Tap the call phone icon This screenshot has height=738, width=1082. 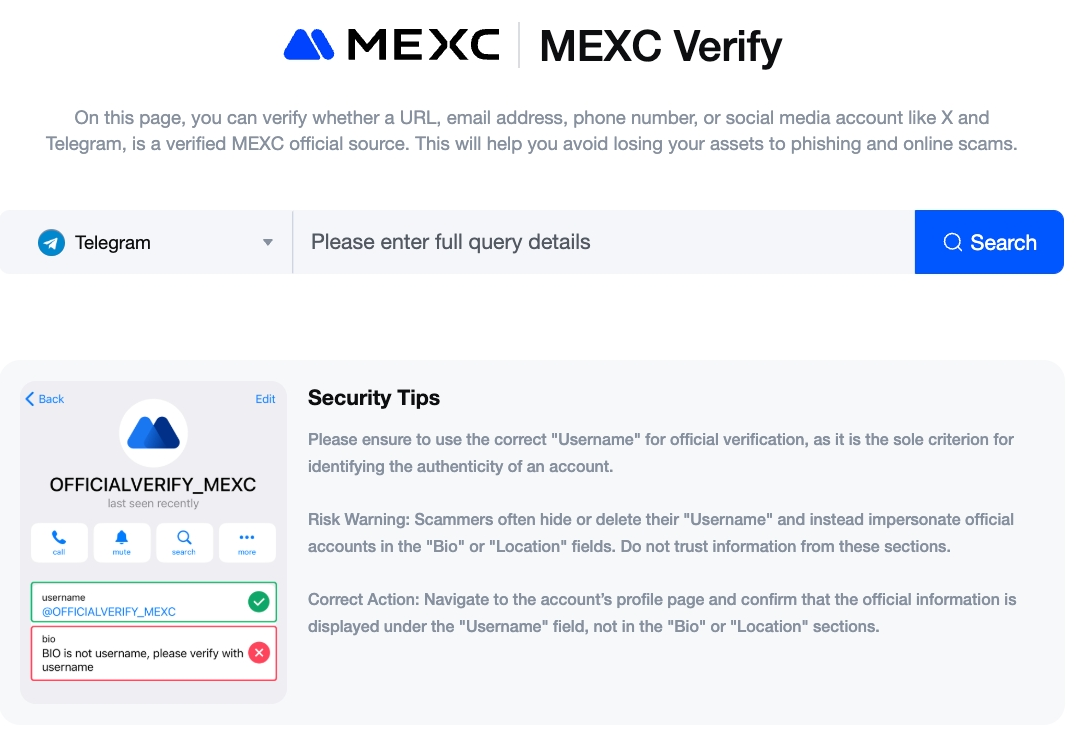pos(59,537)
